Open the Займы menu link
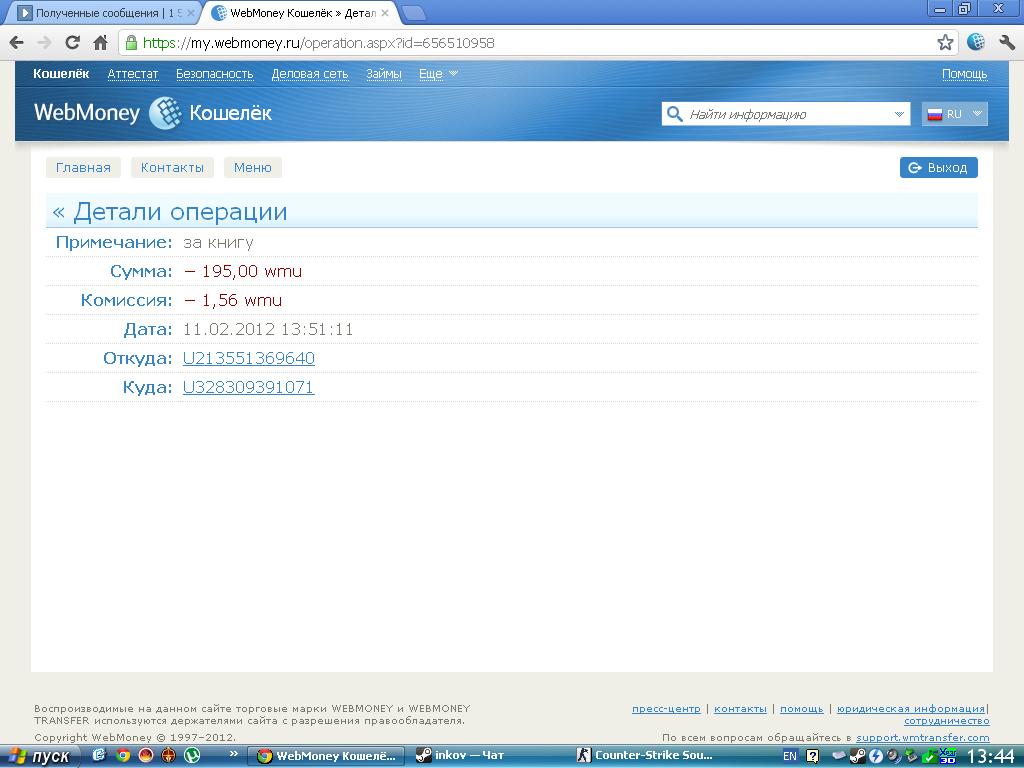1024x768 pixels. (383, 74)
